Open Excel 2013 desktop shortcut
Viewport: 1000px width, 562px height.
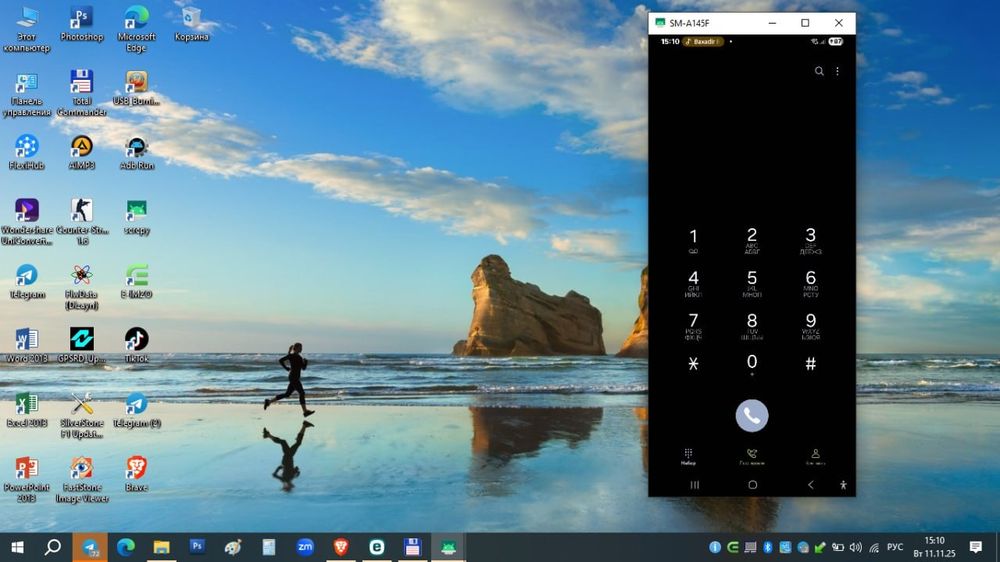[27, 410]
